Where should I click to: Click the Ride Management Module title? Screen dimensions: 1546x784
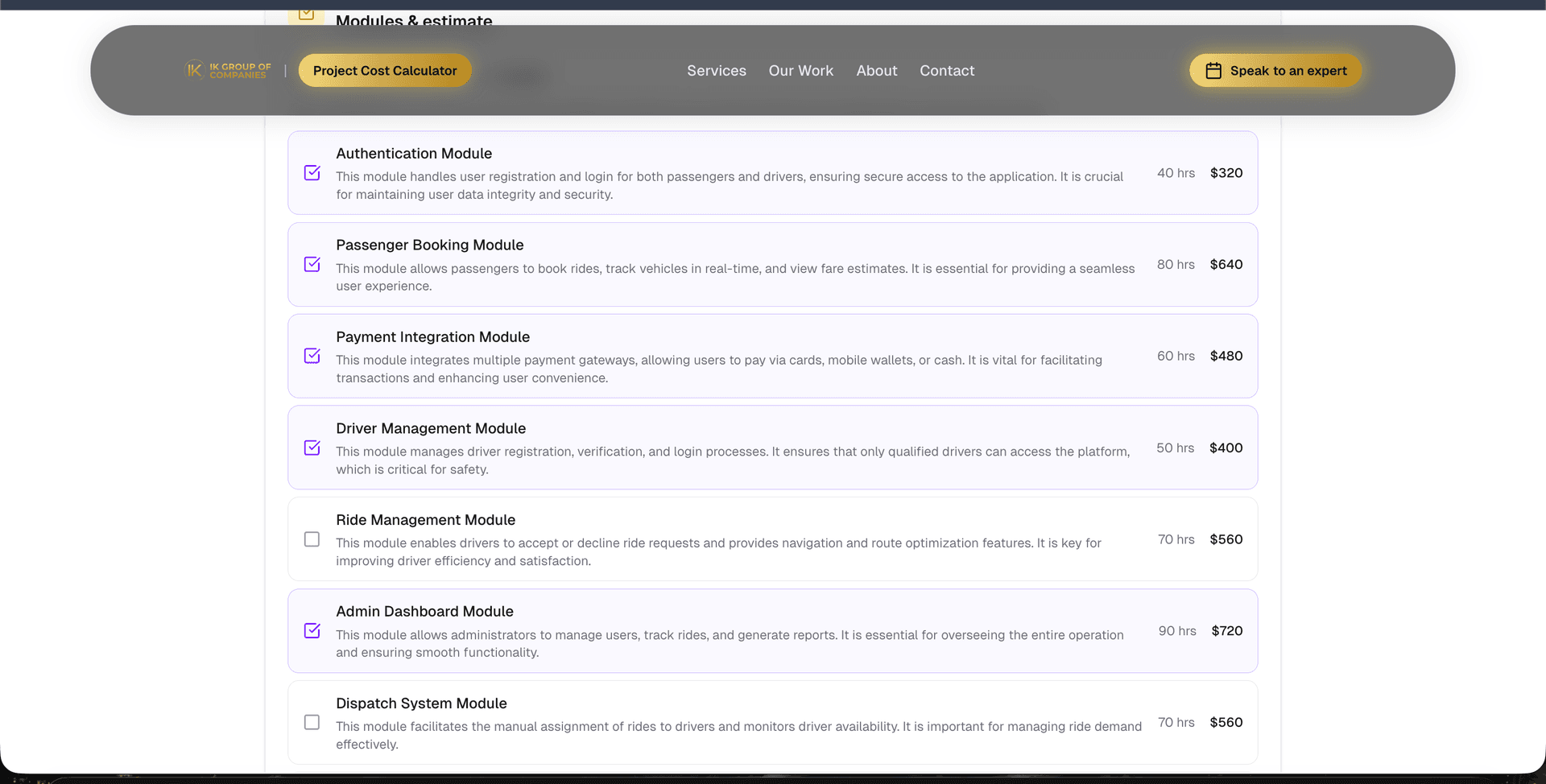pos(426,521)
